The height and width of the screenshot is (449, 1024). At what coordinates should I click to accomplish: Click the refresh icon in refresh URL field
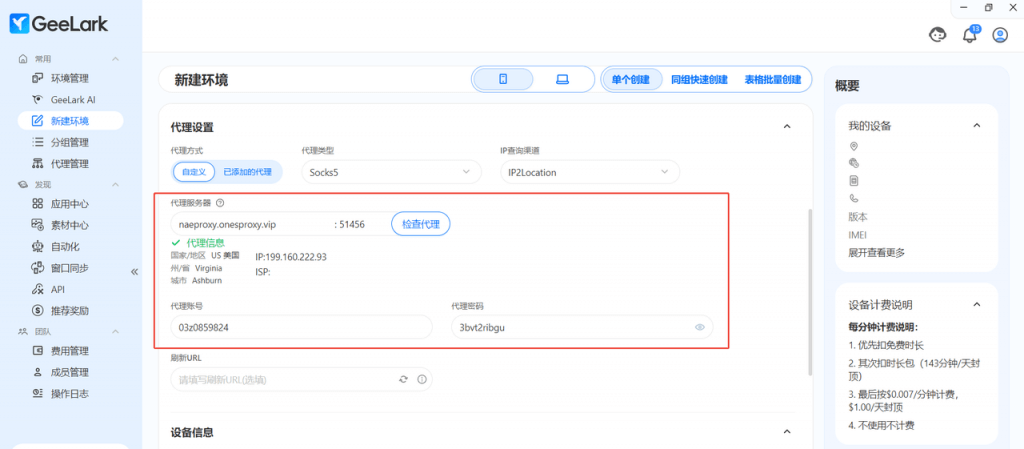click(403, 380)
